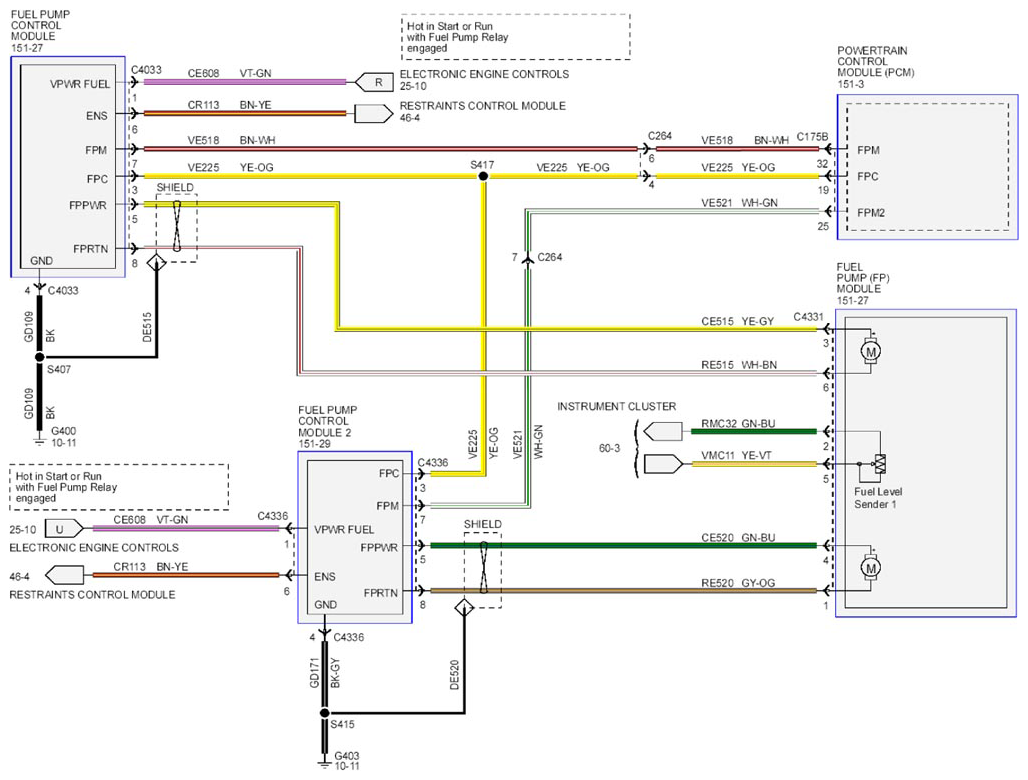The width and height of the screenshot is (1028, 780).
Task: Click the Fuel Level Sender 1 resistor symbol
Action: (x=879, y=464)
